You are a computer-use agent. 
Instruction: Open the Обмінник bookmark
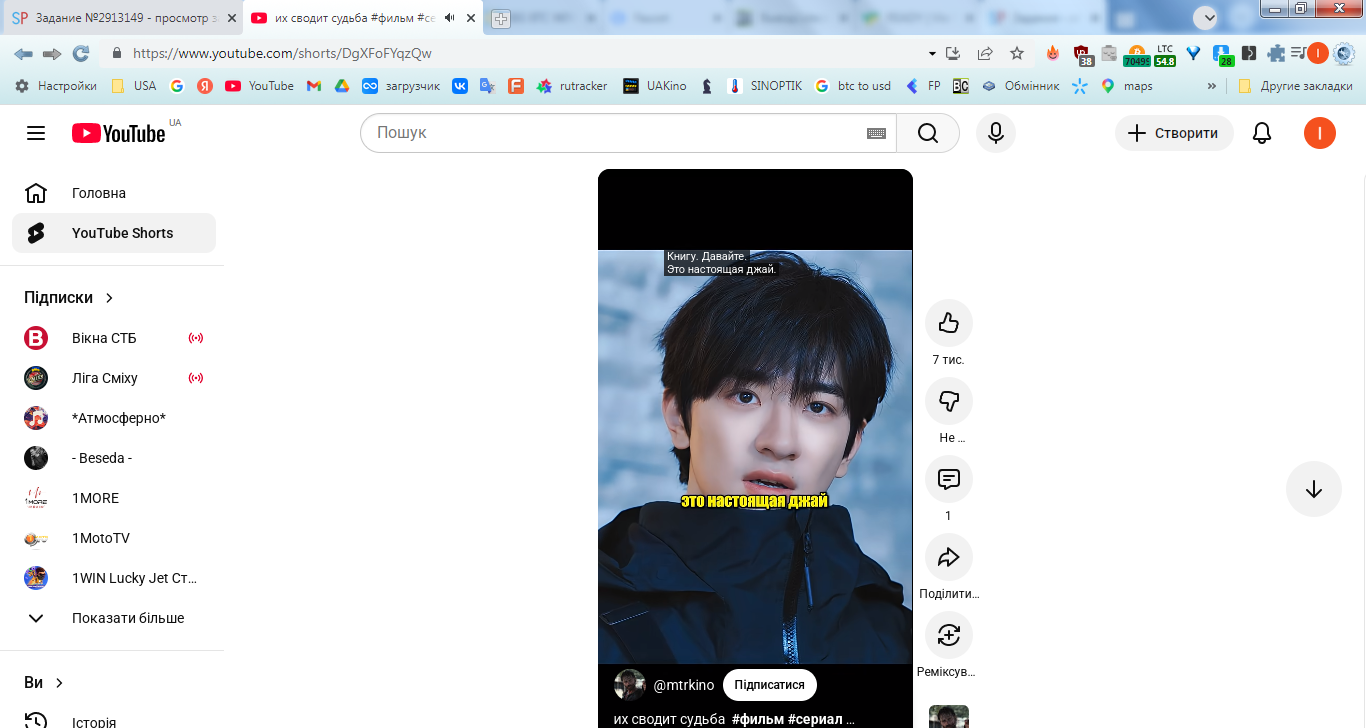[x=1020, y=86]
